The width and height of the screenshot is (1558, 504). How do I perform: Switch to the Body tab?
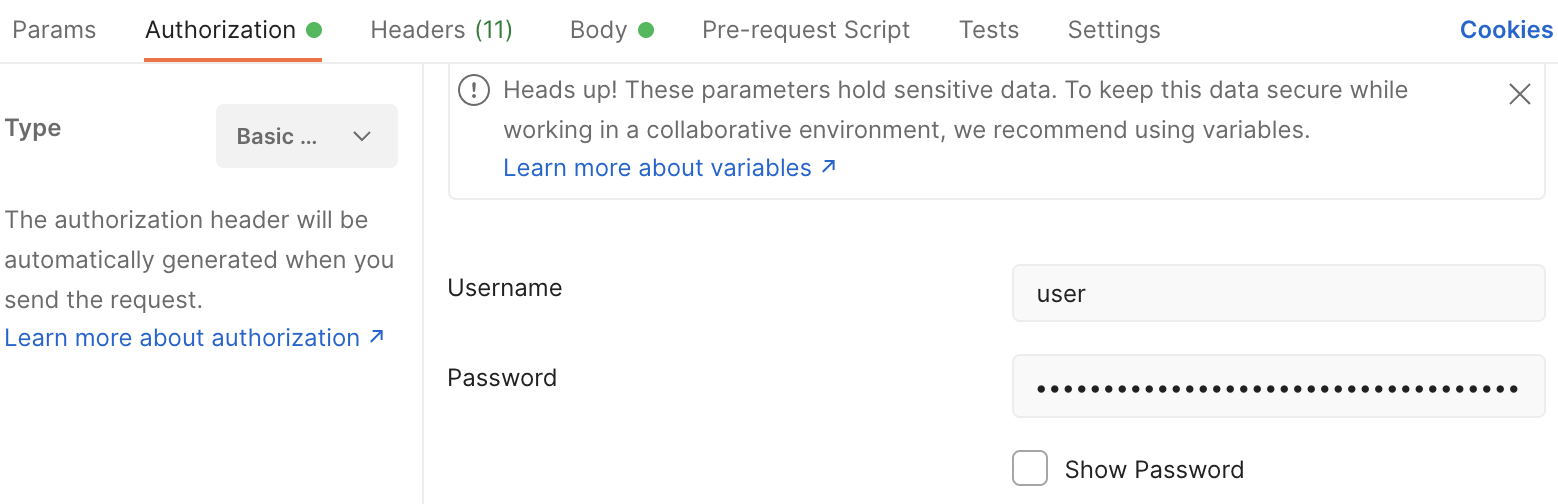pyautogui.click(x=598, y=30)
